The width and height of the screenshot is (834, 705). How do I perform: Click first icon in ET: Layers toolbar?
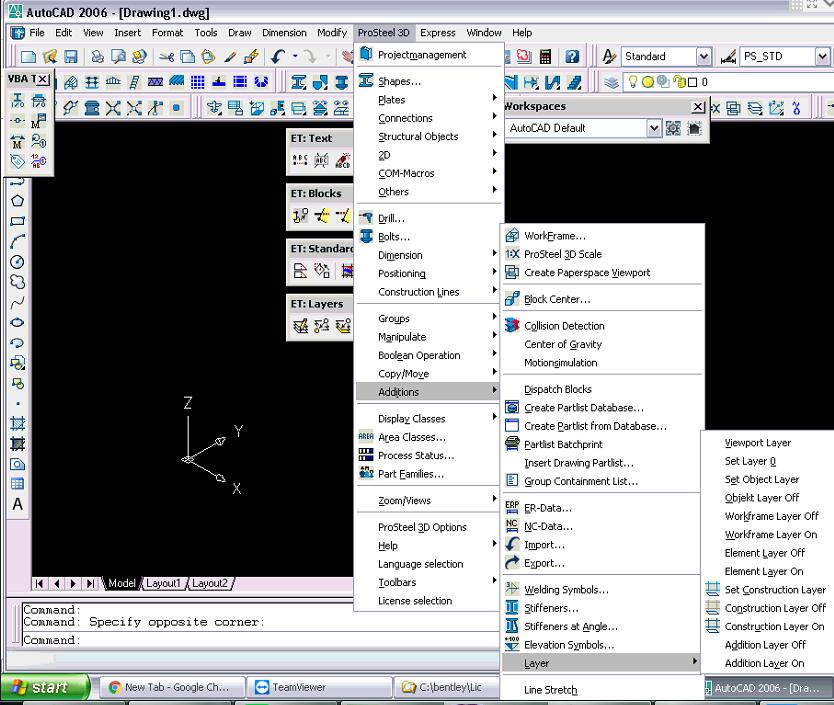[x=300, y=325]
